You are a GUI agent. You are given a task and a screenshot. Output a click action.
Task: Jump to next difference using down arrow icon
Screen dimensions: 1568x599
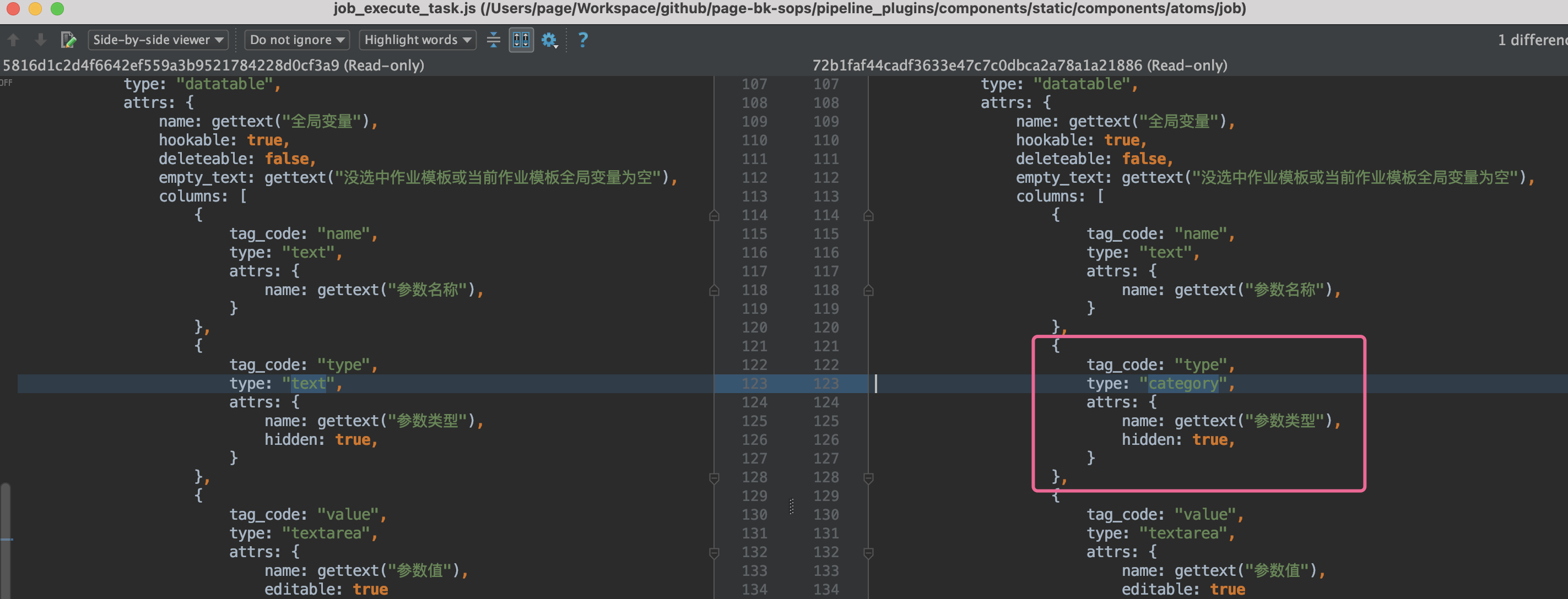point(40,40)
